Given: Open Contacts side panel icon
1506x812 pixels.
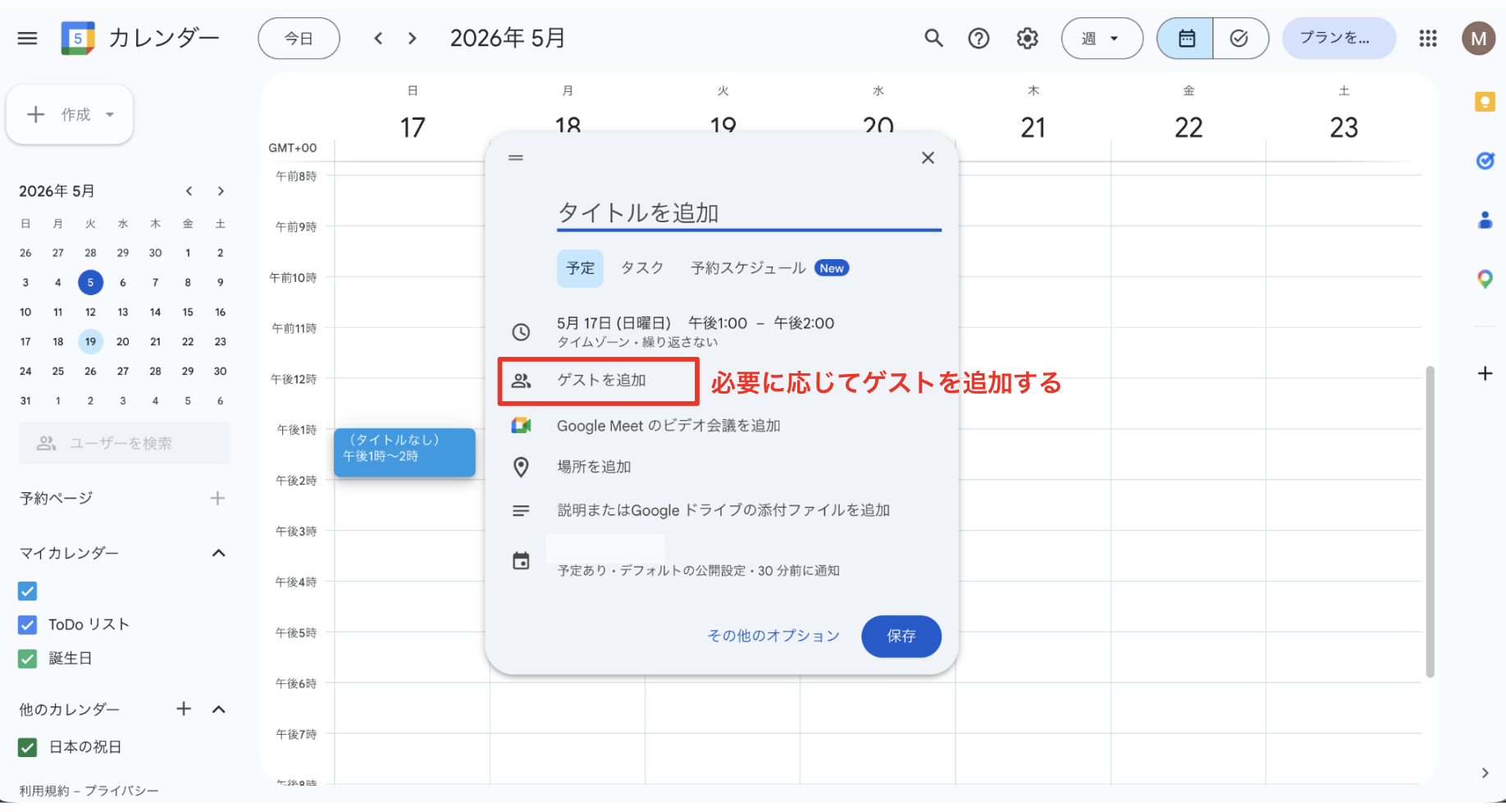Looking at the screenshot, I should point(1485,220).
